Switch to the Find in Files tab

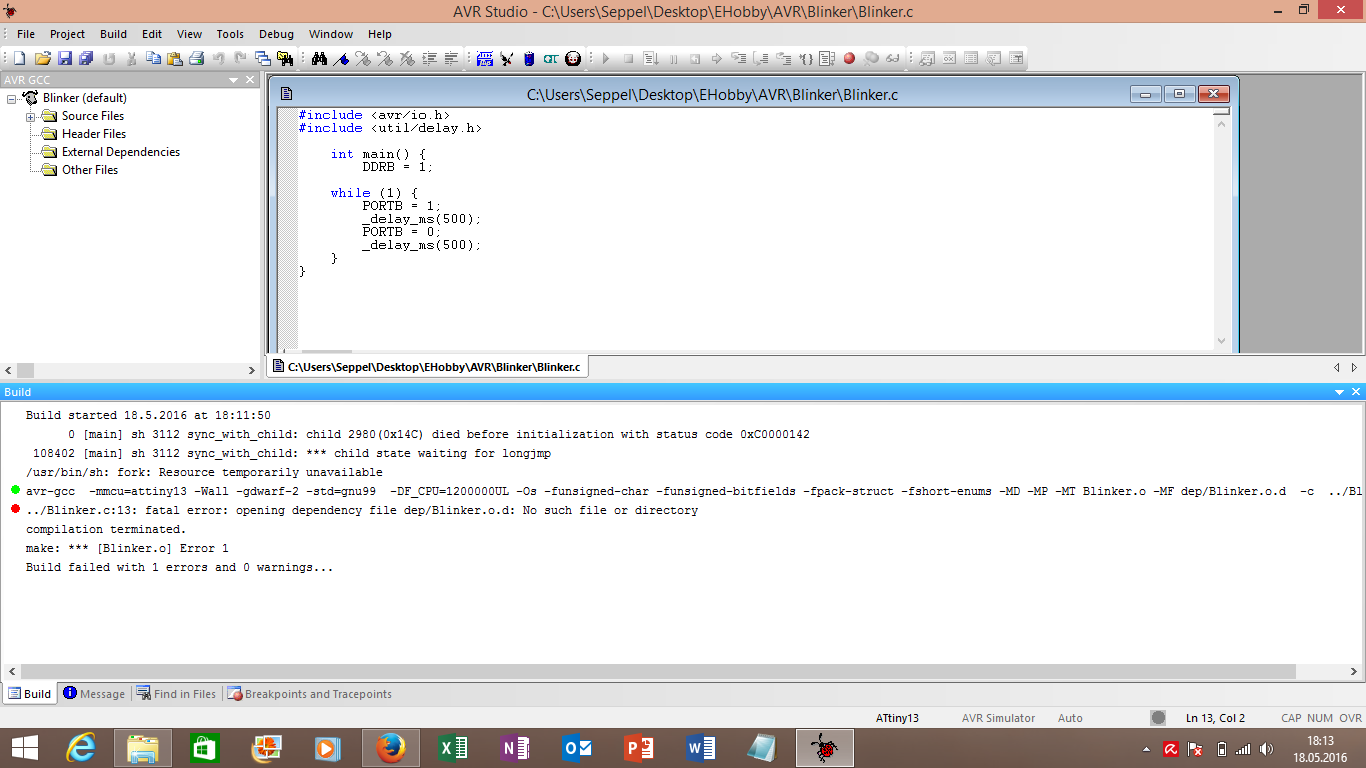[176, 694]
